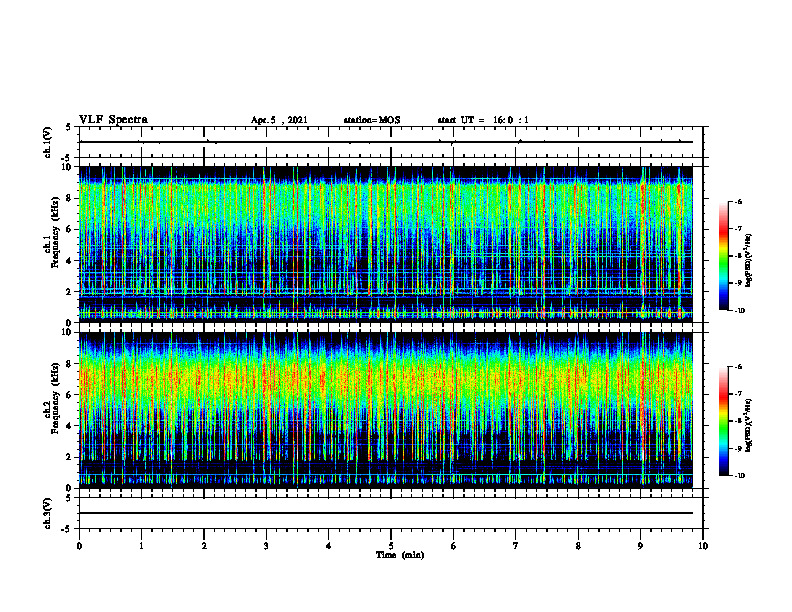The height and width of the screenshot is (612, 792).
Task: Select the date label "Apr. 5 , 2021"
Action: [279, 120]
